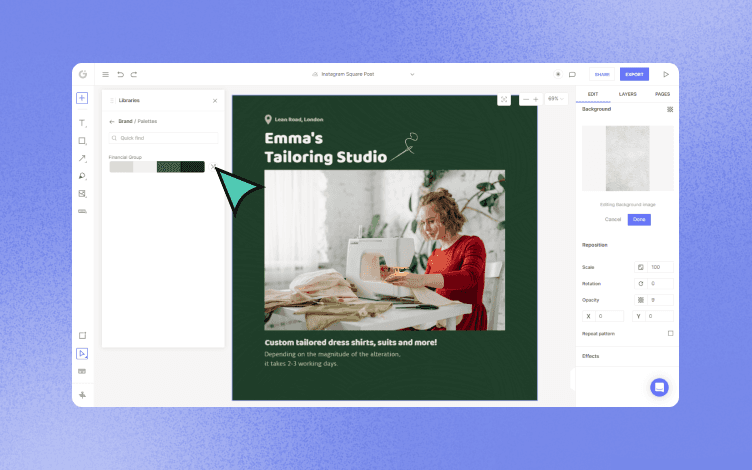Click the SHARE button
This screenshot has height=470, width=752.
tap(602, 74)
